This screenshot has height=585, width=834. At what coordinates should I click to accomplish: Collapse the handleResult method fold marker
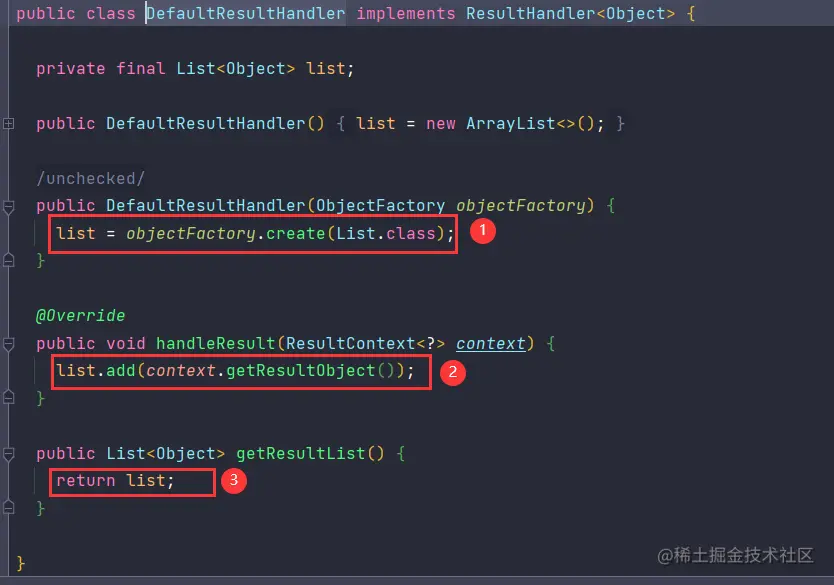click(x=8, y=344)
